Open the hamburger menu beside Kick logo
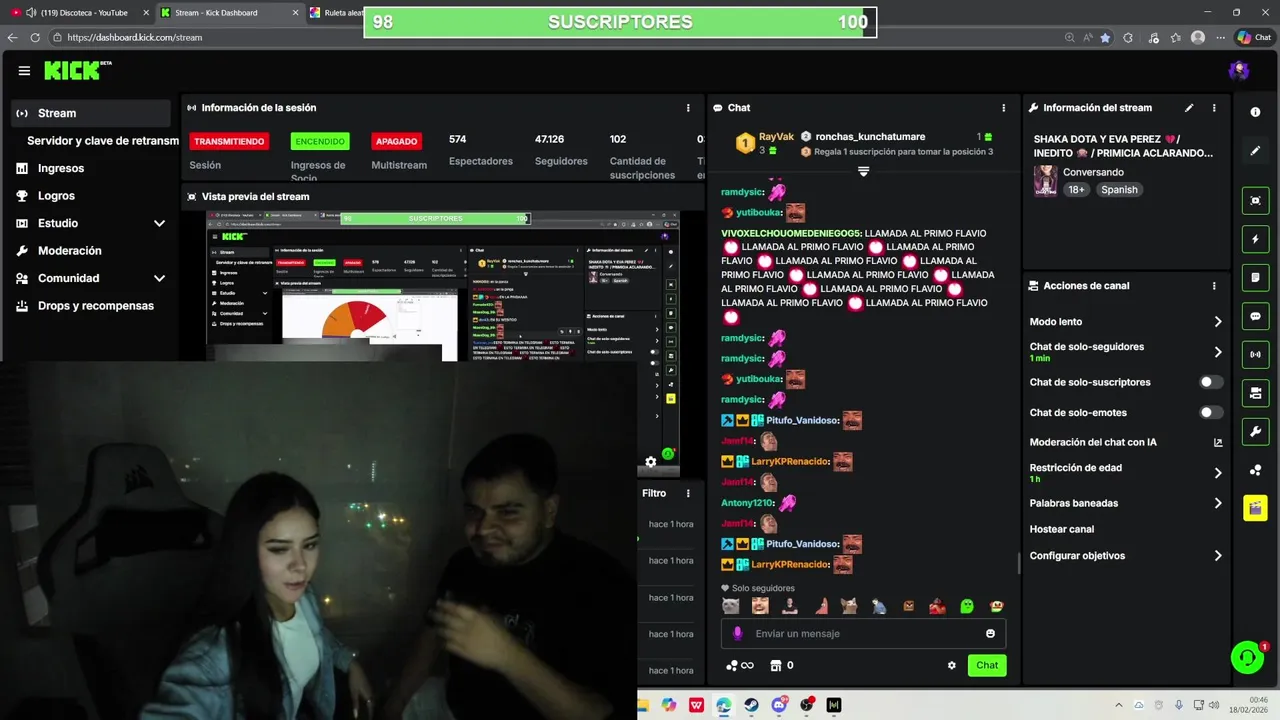This screenshot has height=720, width=1280. tap(24, 71)
